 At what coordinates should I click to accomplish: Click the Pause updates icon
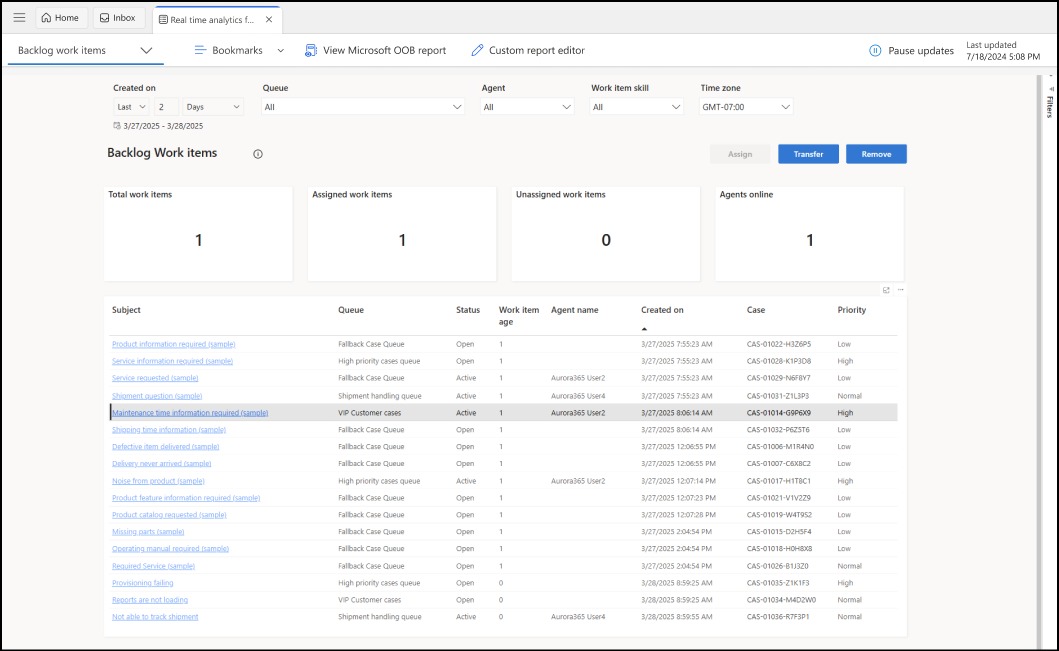pyautogui.click(x=874, y=49)
